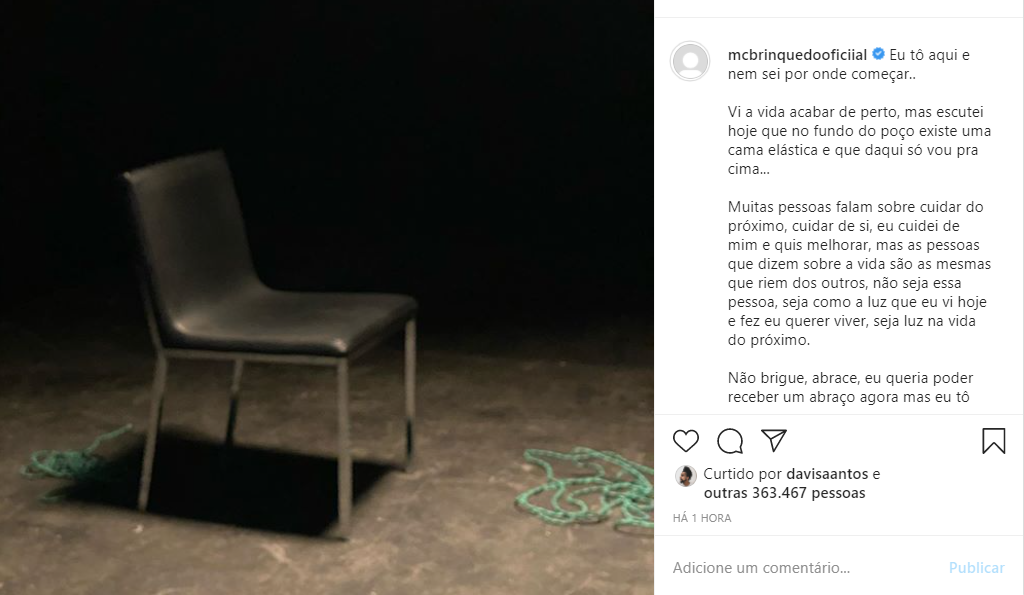Share the post using the paper plane icon
1024x595 pixels.
pos(774,440)
